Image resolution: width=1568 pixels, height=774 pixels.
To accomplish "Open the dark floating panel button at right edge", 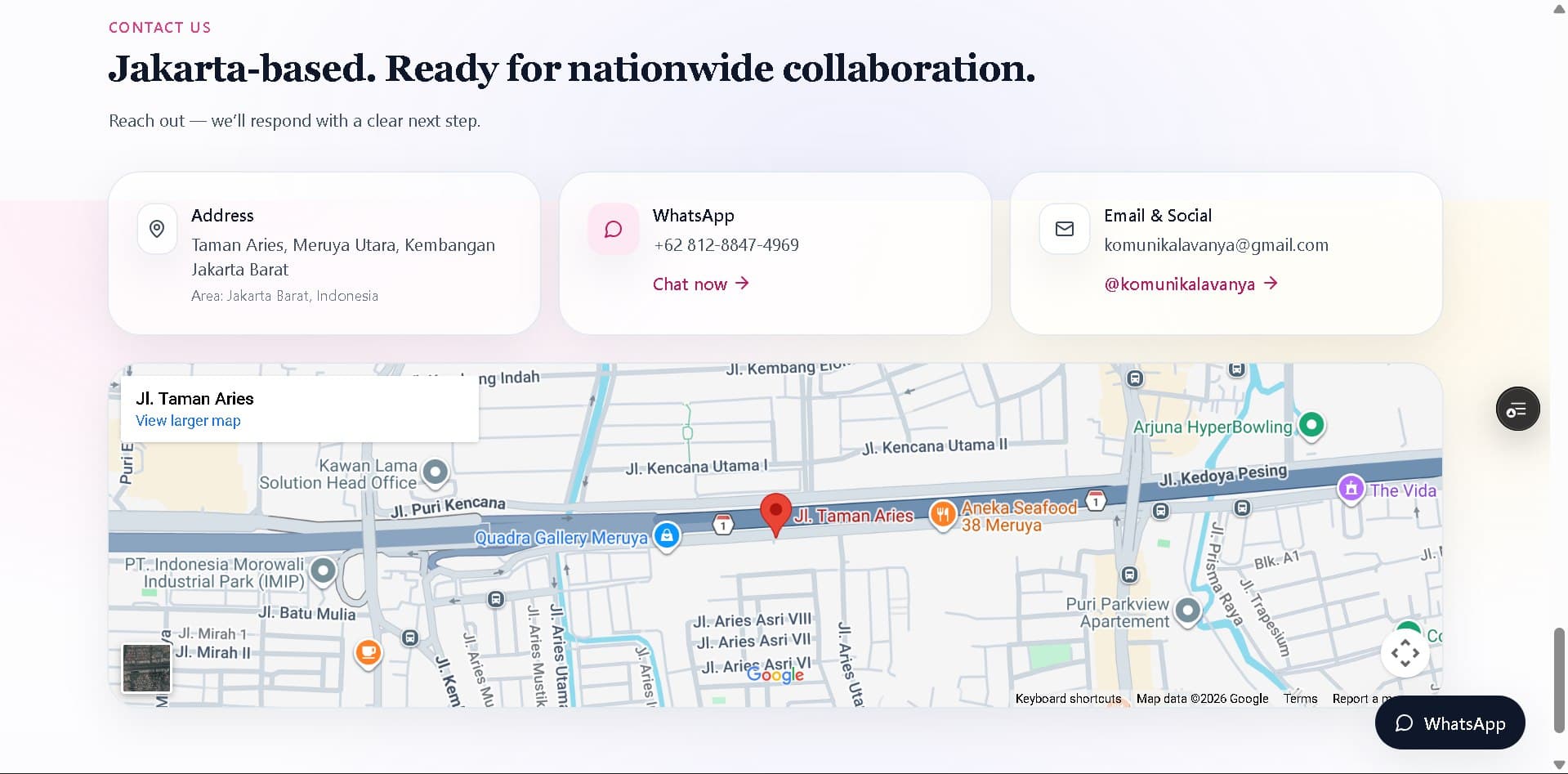I will (x=1517, y=409).
